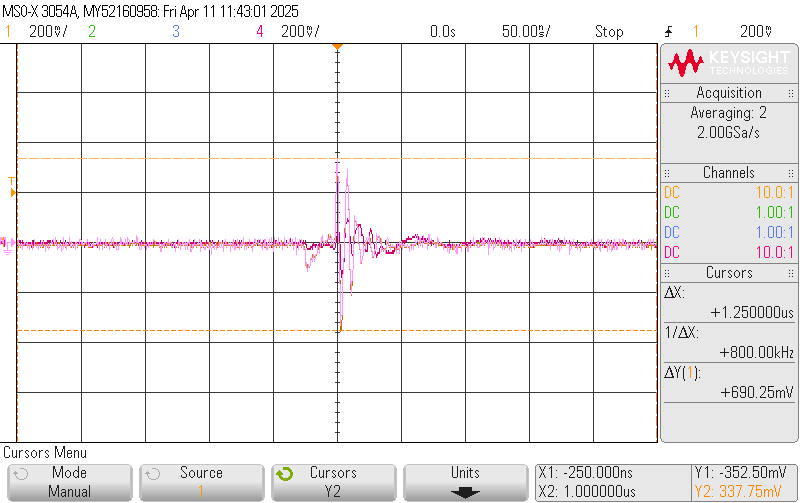800x503 pixels.
Task: Select the channel 3 label at top
Action: click(176, 32)
